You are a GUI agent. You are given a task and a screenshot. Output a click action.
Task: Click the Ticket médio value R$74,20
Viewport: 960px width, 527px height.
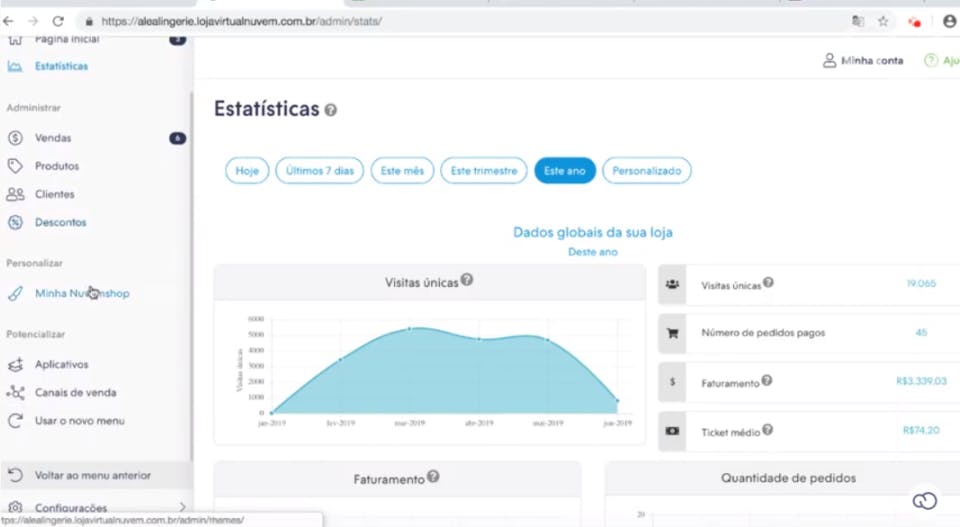pyautogui.click(x=921, y=430)
